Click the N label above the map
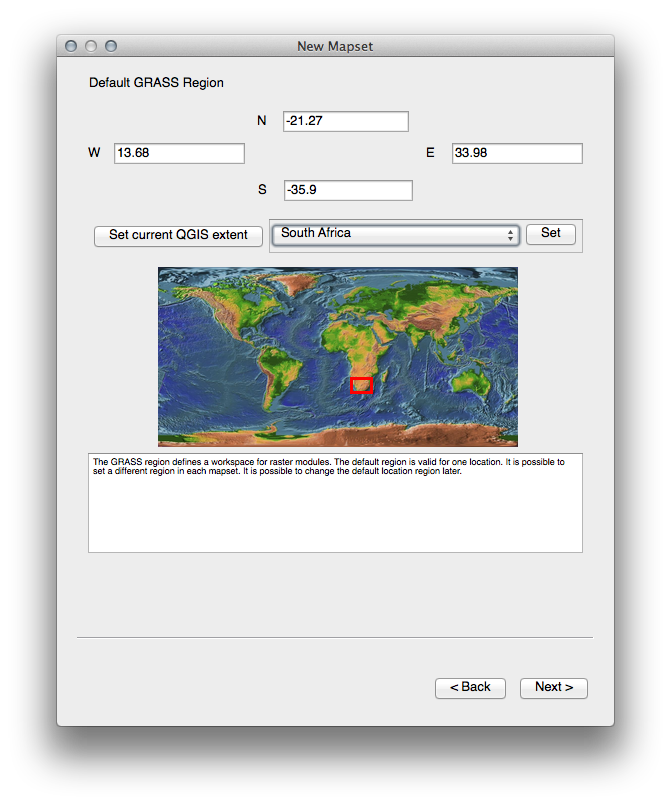 pyautogui.click(x=262, y=121)
